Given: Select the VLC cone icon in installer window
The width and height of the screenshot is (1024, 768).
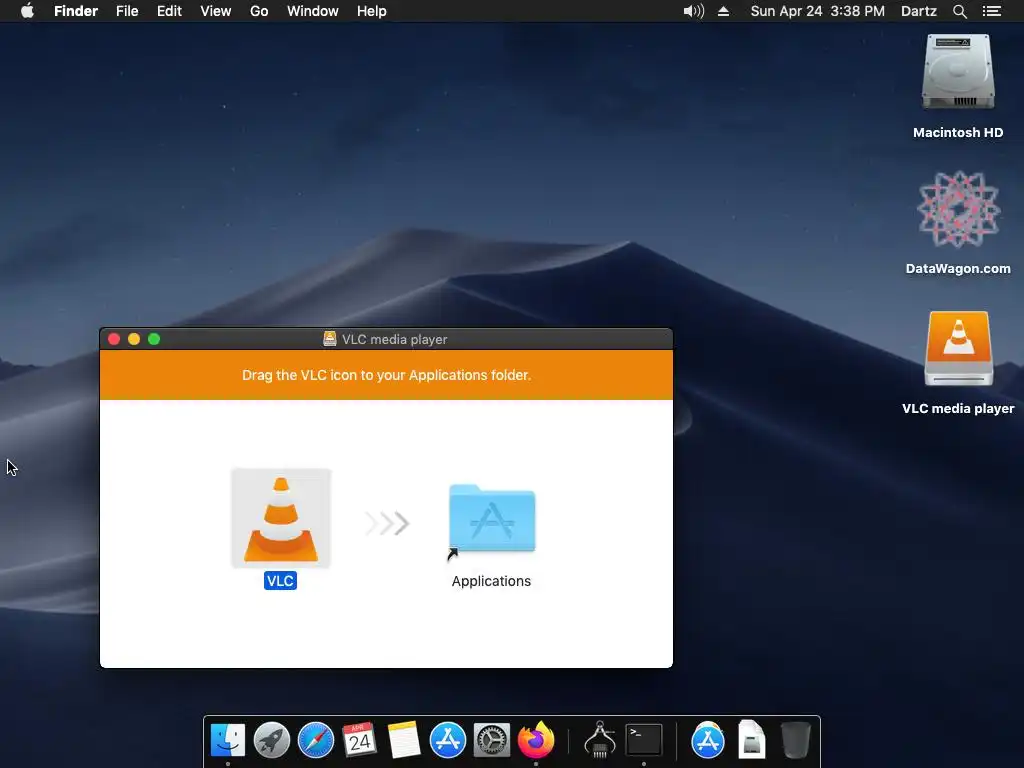Looking at the screenshot, I should coord(281,518).
